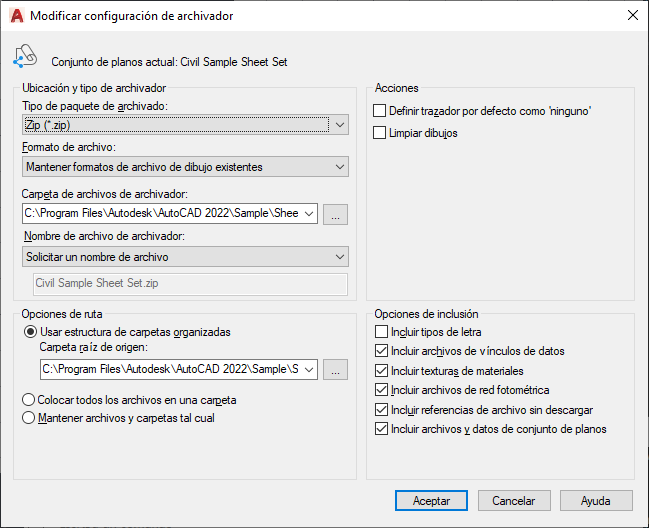Click the Cancelar button
Screen dimensions: 649x528
coord(514,501)
